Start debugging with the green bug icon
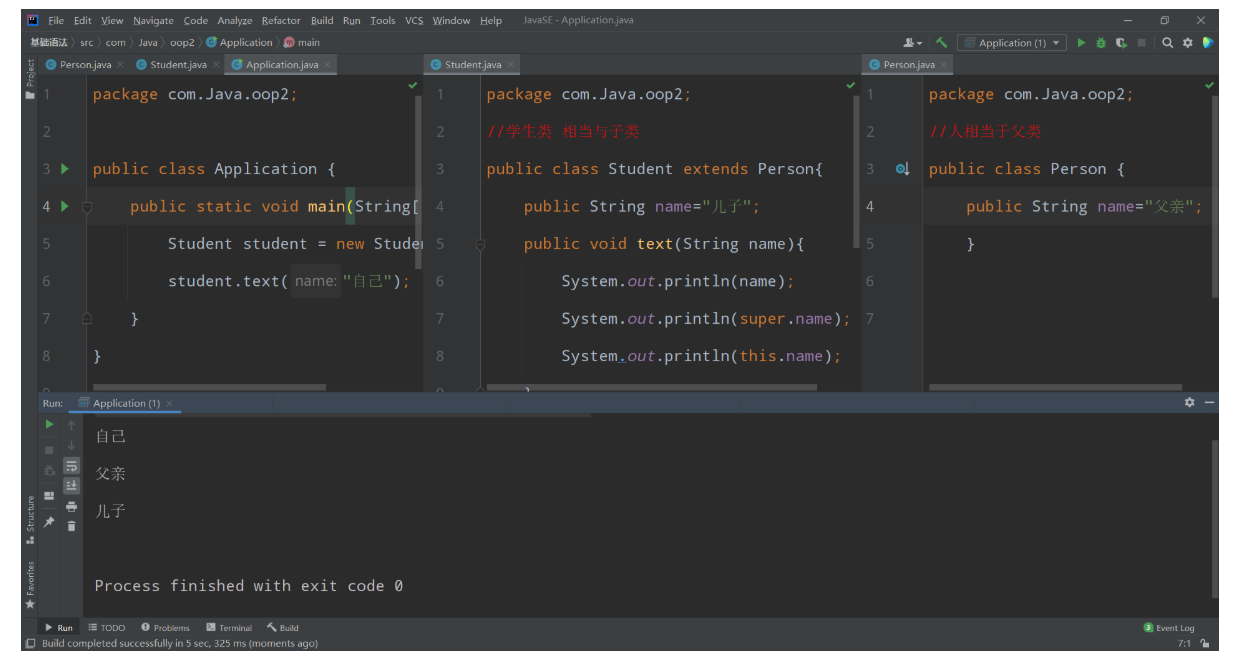The image size is (1242, 660). 1101,43
